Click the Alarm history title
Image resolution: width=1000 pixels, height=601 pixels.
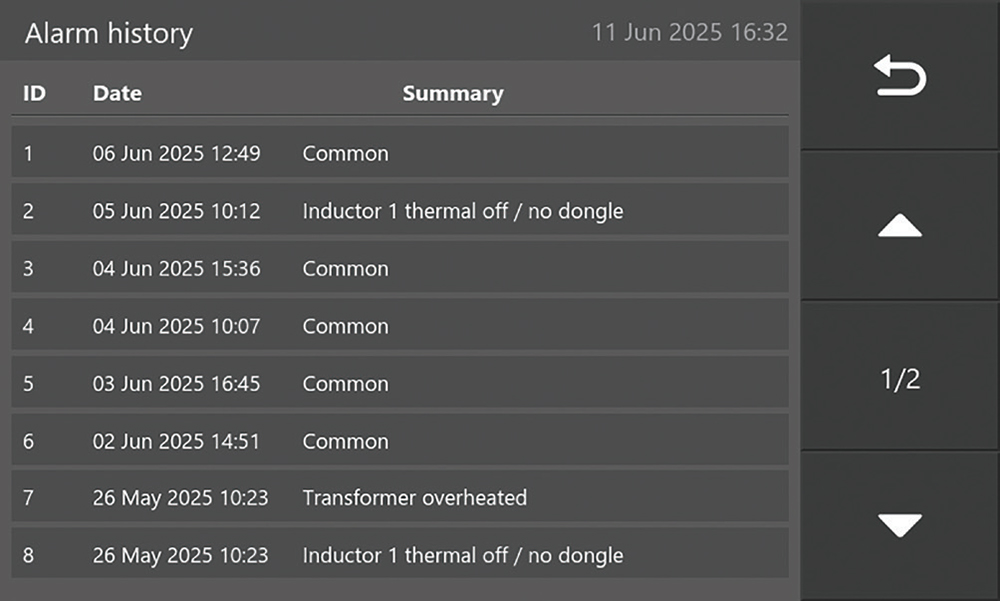coord(108,33)
